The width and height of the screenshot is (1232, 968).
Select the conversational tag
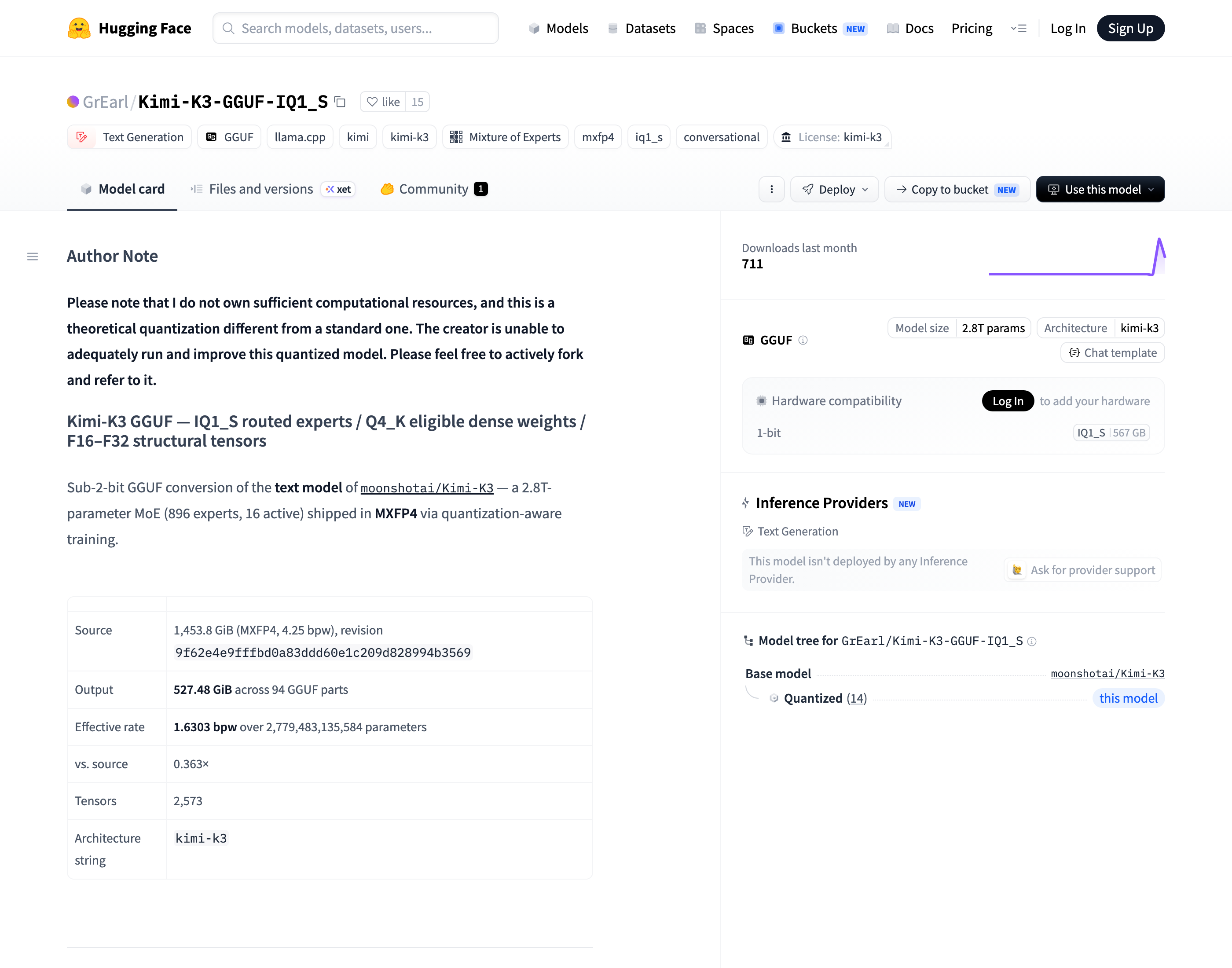(722, 137)
